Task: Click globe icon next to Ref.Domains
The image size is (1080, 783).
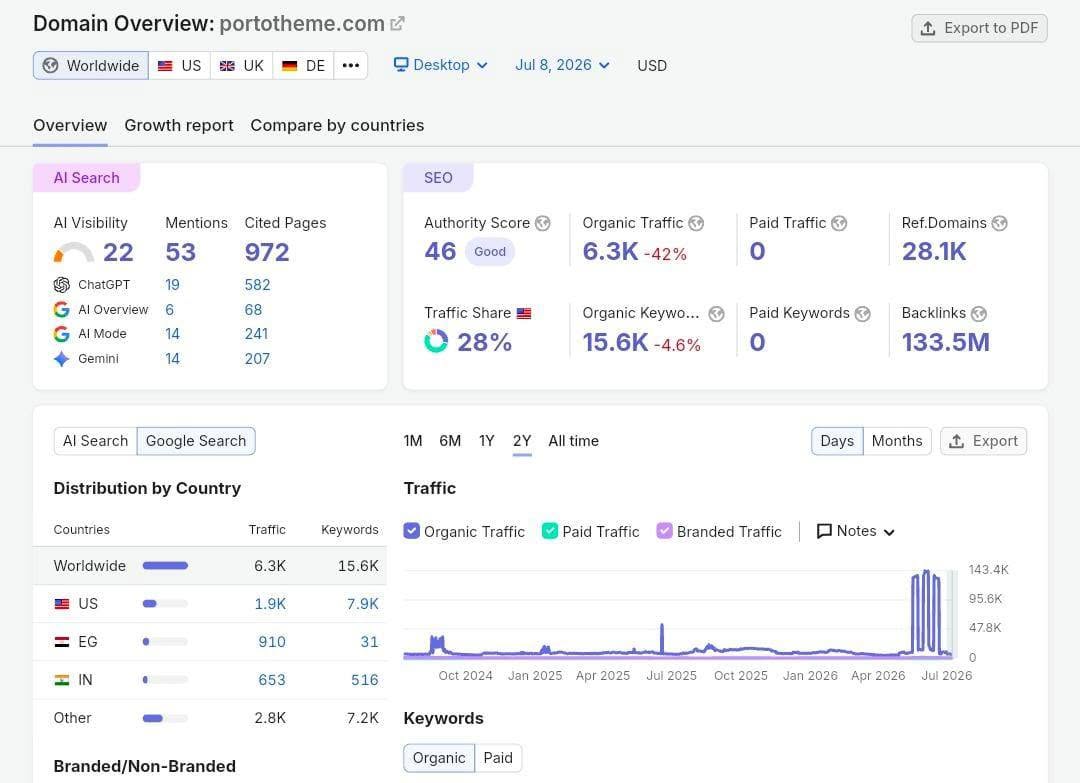Action: pos(999,223)
